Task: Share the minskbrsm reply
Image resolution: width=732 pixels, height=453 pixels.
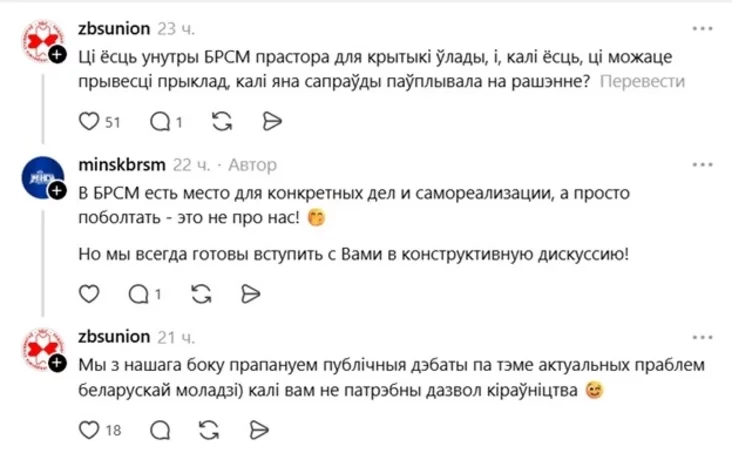Action: [250, 294]
